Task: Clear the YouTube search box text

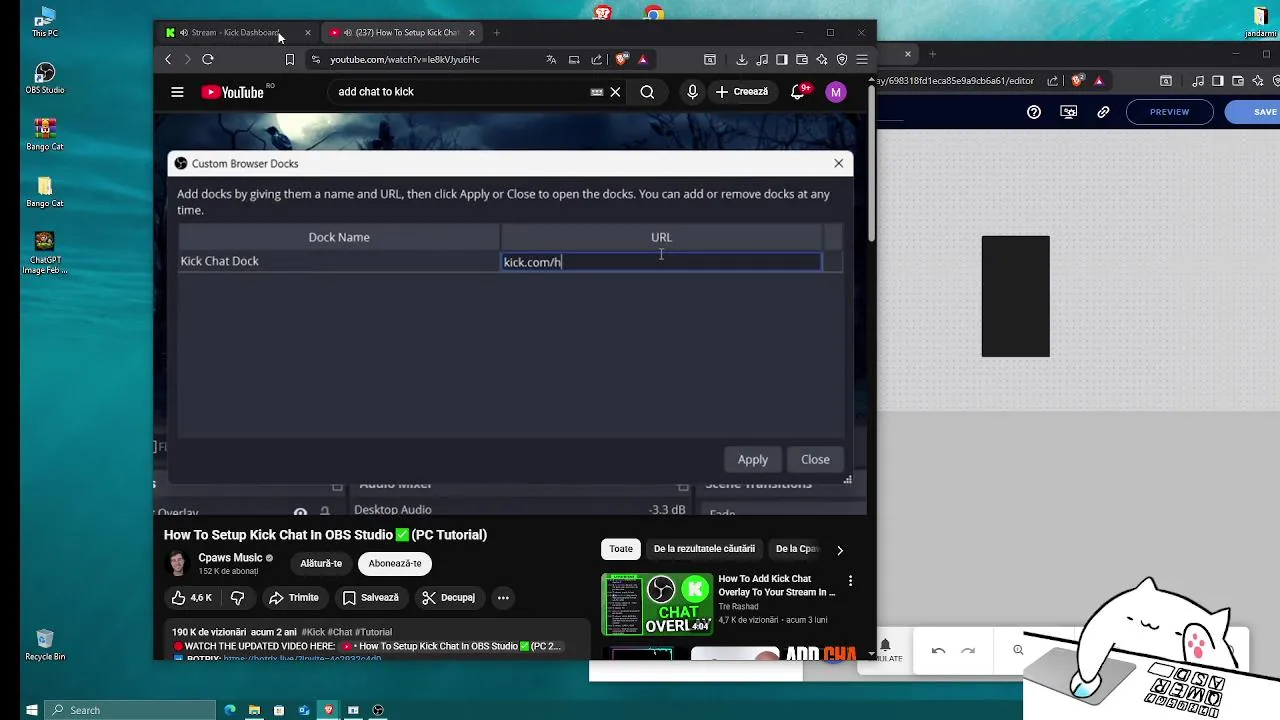Action: tap(615, 92)
